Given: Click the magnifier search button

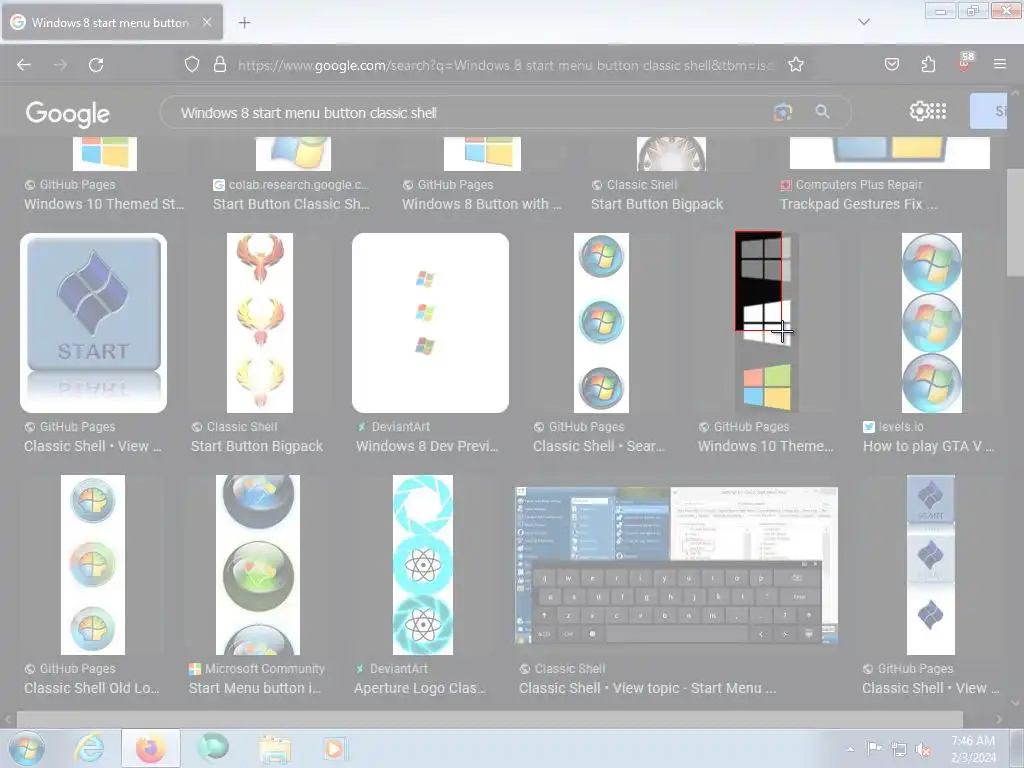Looking at the screenshot, I should point(822,112).
